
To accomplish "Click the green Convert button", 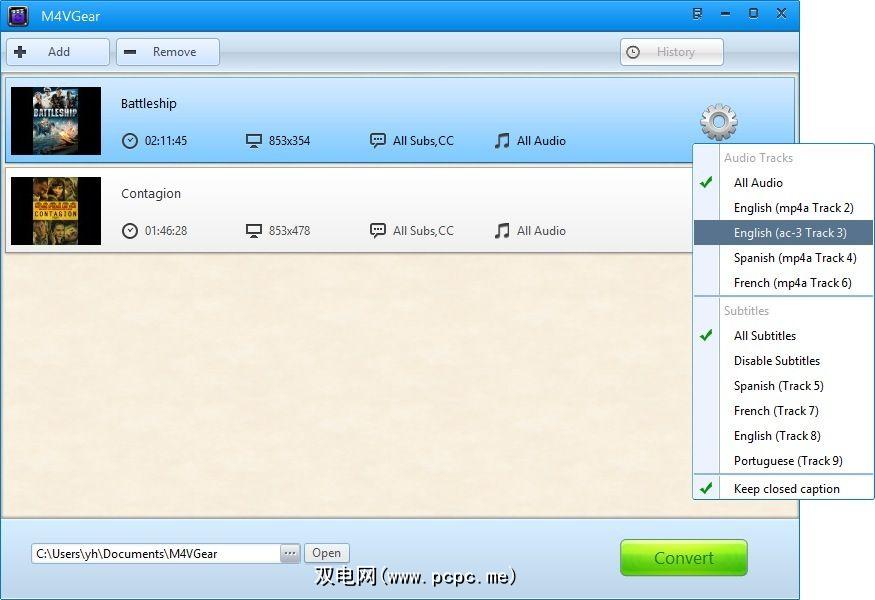I will [x=684, y=558].
